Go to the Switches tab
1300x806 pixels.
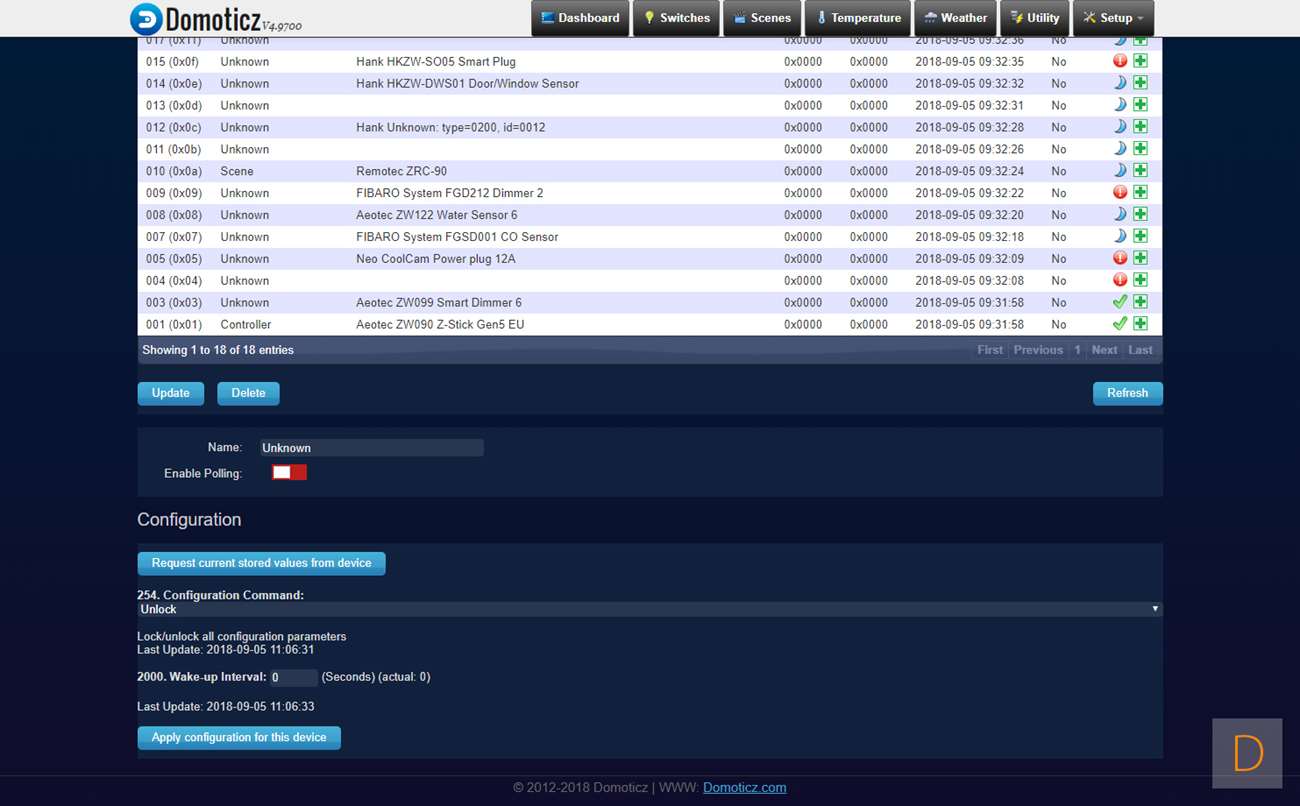click(x=676, y=18)
